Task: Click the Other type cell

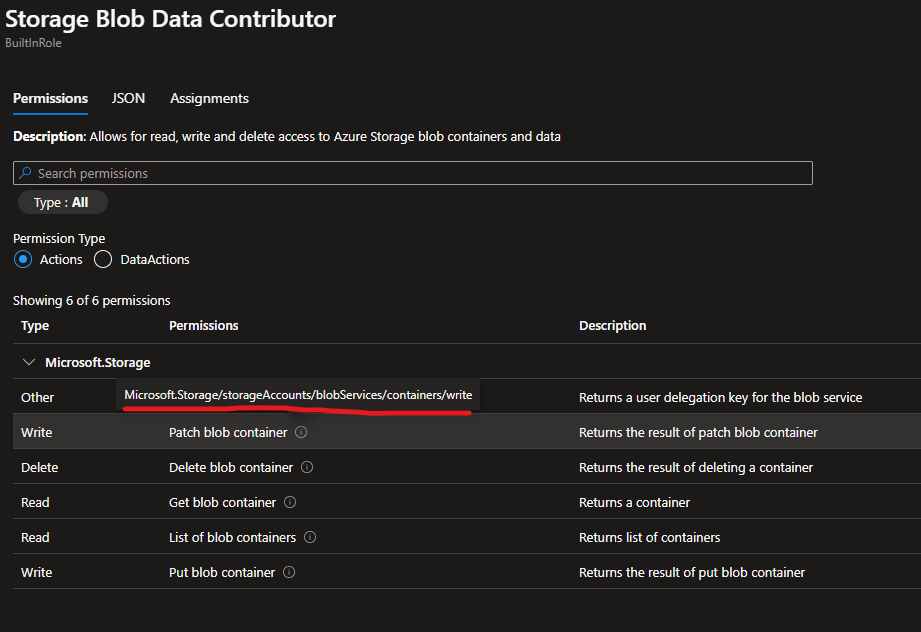Action: [38, 398]
